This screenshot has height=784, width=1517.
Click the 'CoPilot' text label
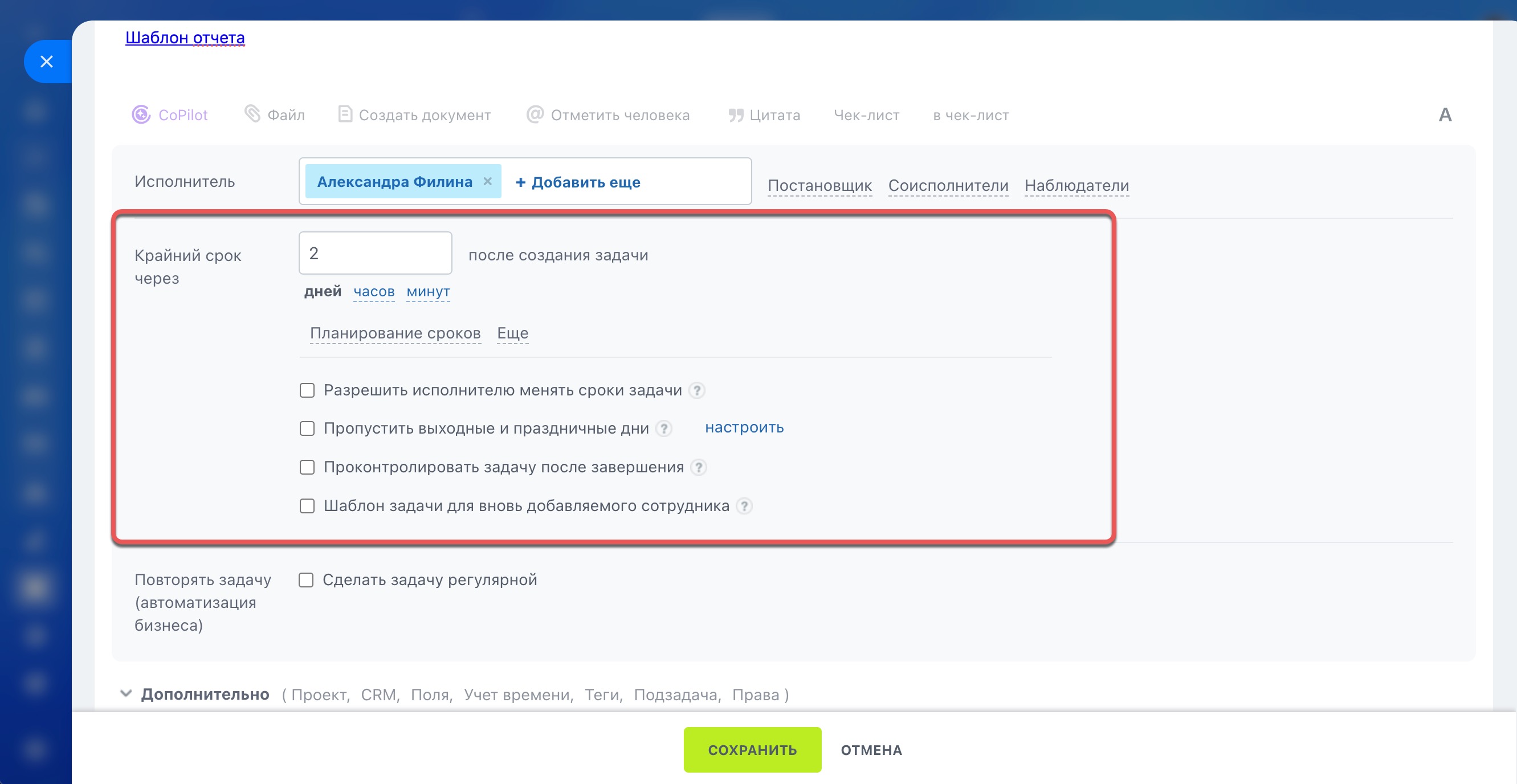point(183,115)
